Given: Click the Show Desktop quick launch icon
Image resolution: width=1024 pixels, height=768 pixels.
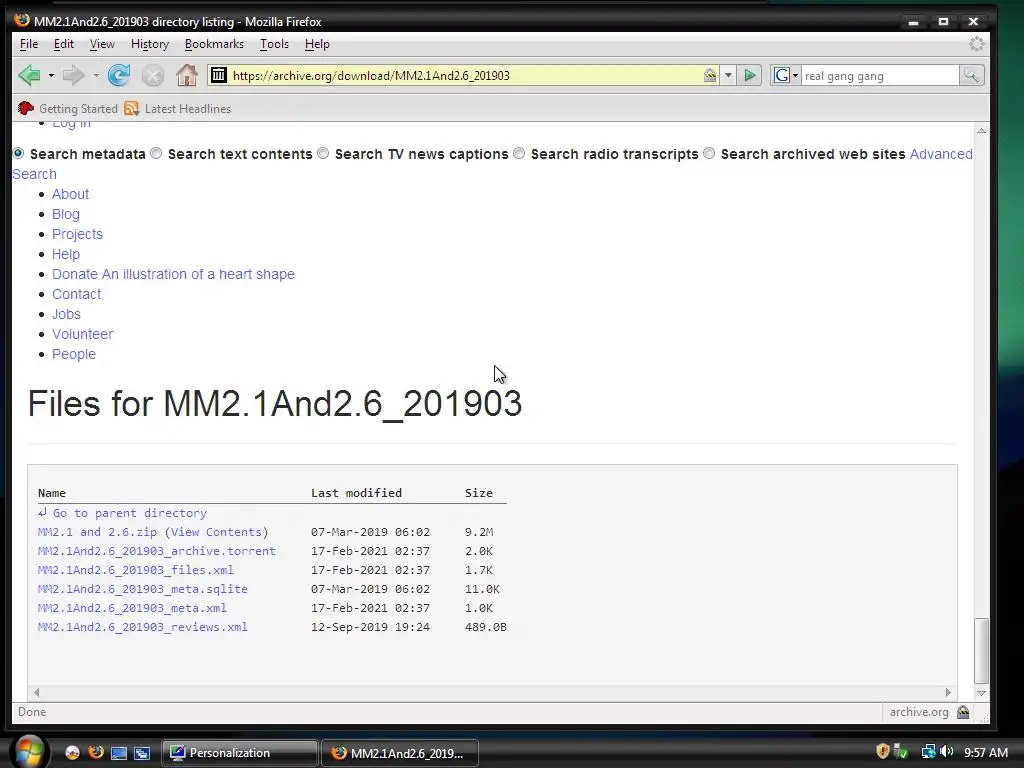Looking at the screenshot, I should pyautogui.click(x=119, y=753).
